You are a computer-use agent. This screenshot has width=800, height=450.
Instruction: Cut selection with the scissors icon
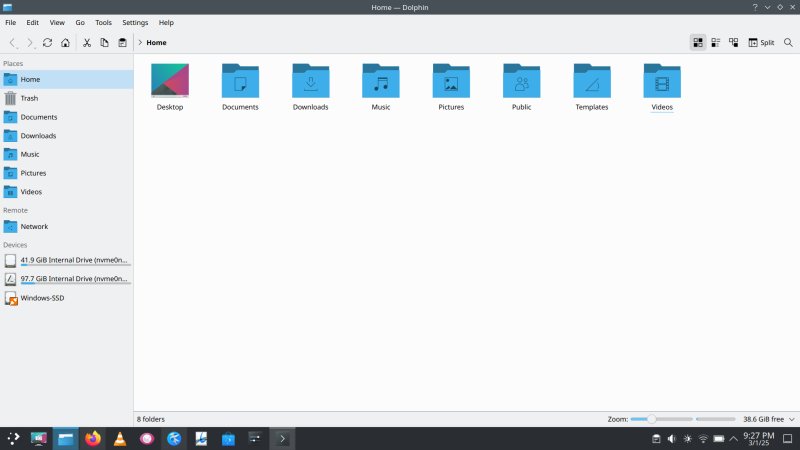pyautogui.click(x=87, y=43)
